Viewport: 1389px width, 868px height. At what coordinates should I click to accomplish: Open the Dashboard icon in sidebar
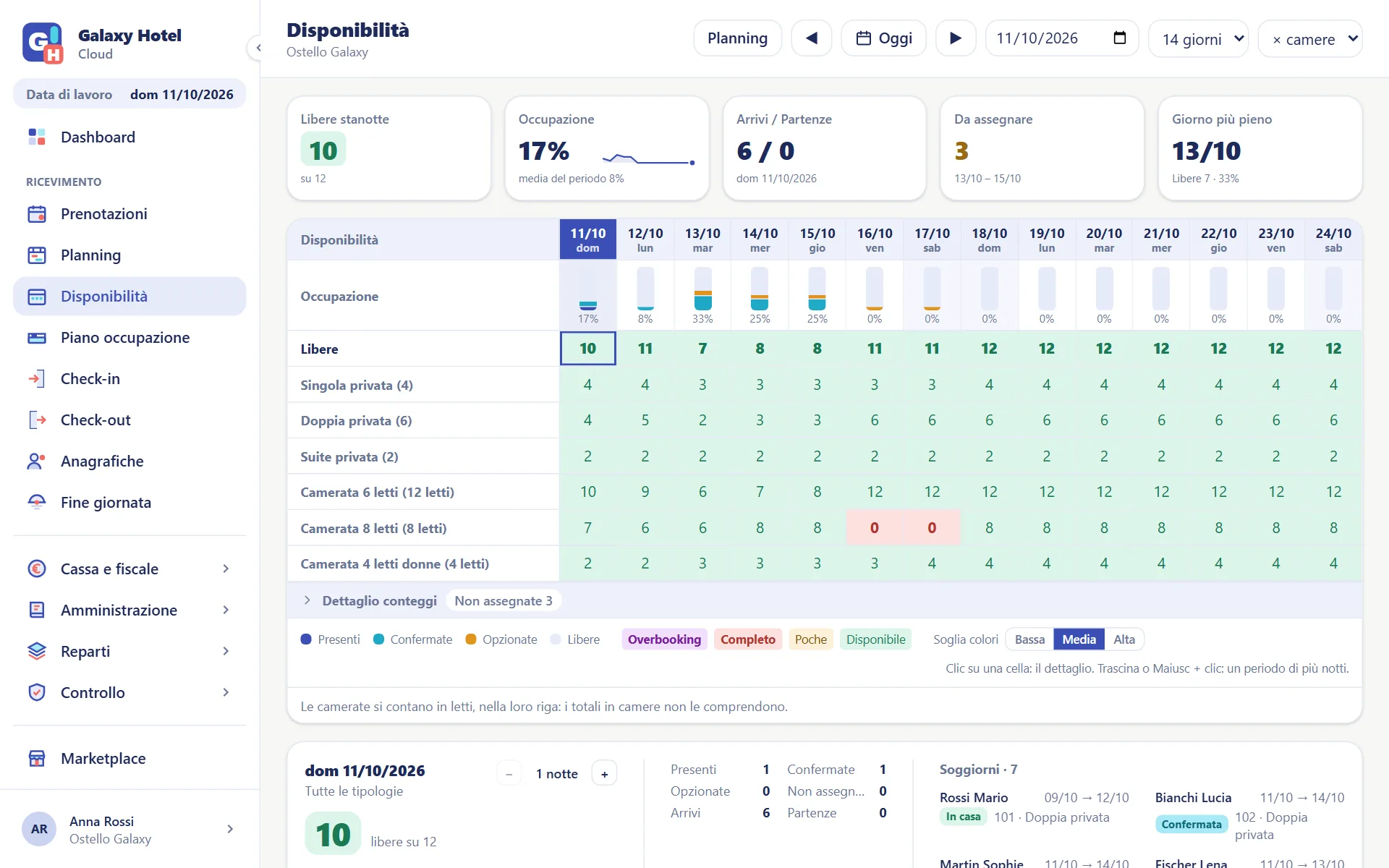click(x=37, y=137)
